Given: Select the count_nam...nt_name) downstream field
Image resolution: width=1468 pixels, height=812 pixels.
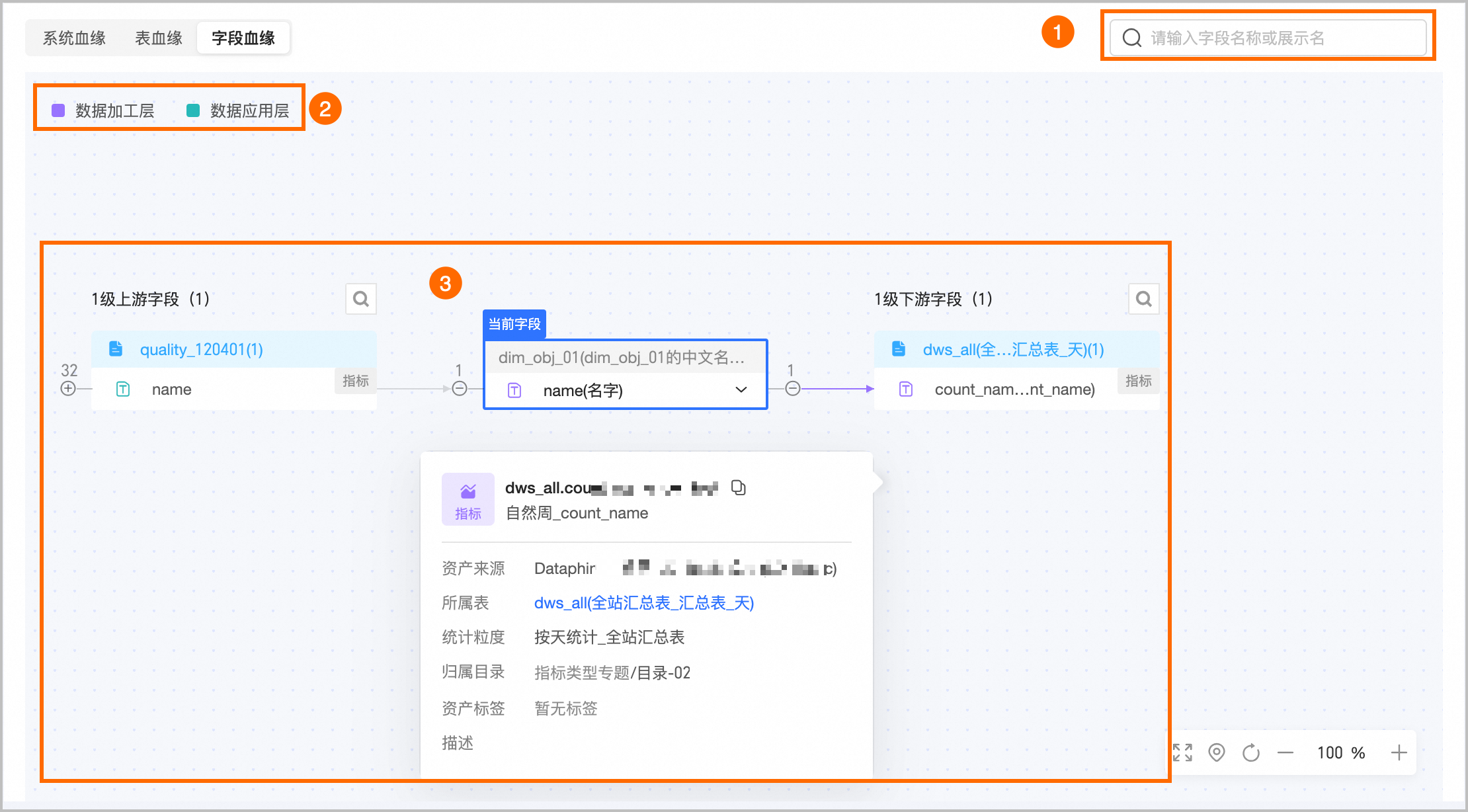Looking at the screenshot, I should tap(1014, 389).
